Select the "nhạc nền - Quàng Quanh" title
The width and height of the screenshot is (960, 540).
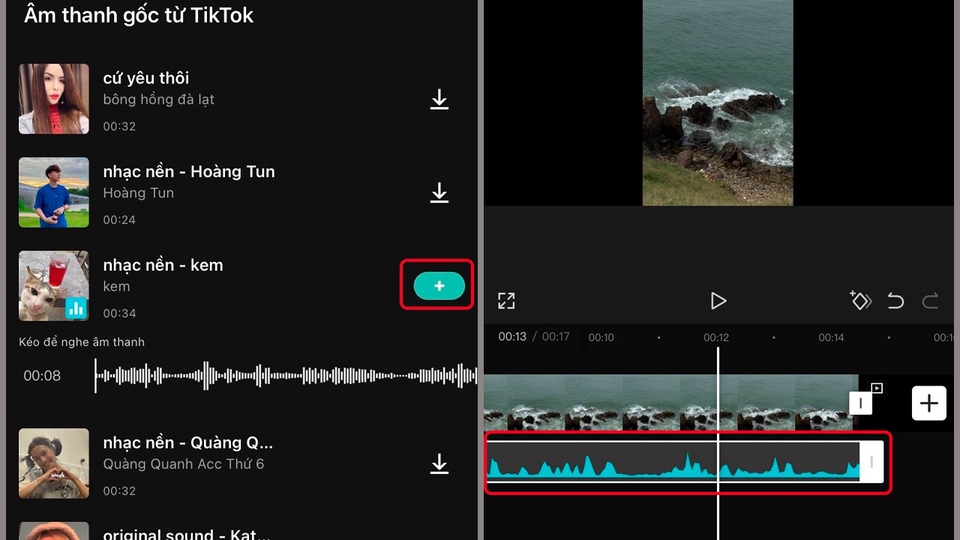(x=188, y=443)
